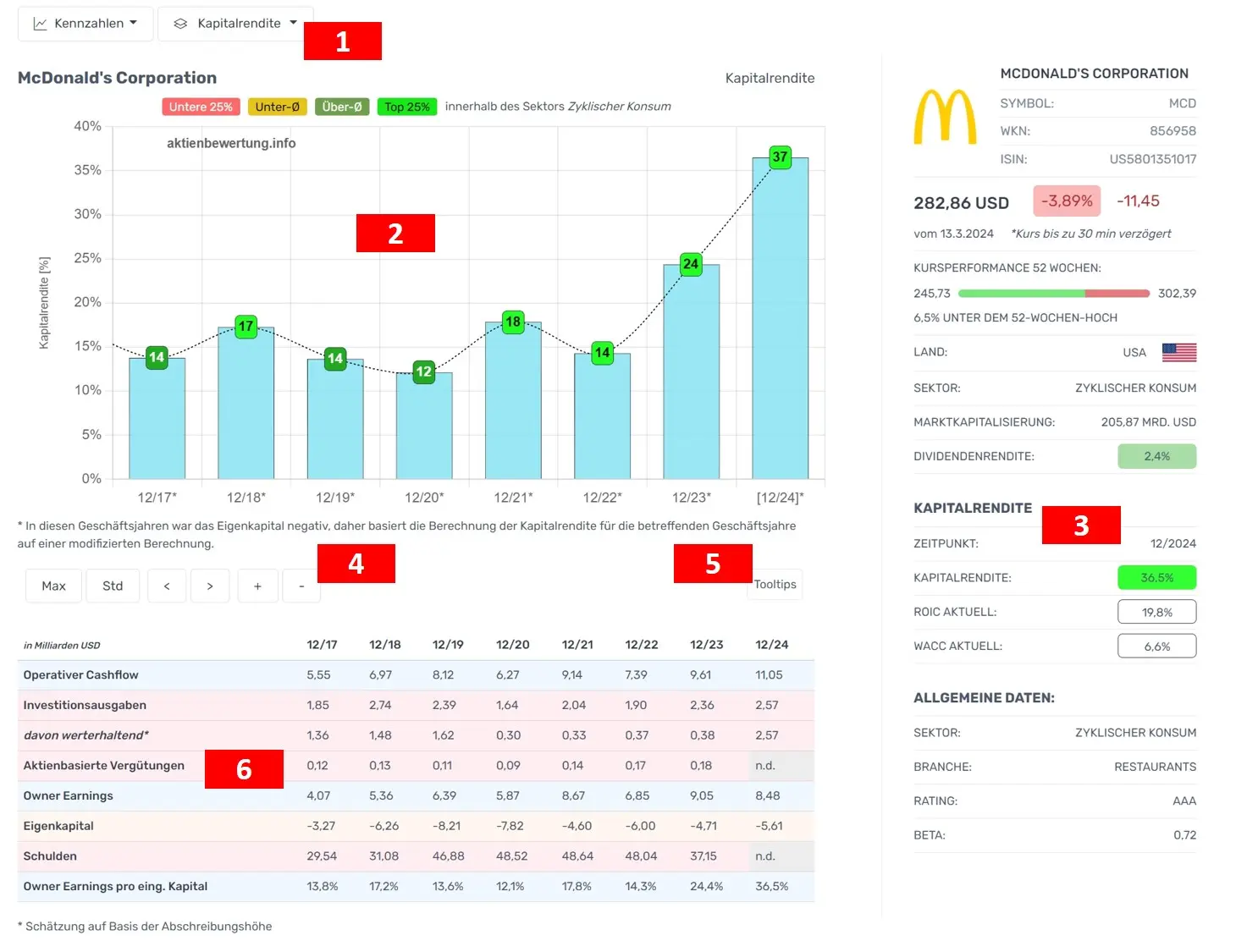Click the 'Aktienbasierte Vergütungen' row label
The image size is (1236, 952).
[x=103, y=766]
